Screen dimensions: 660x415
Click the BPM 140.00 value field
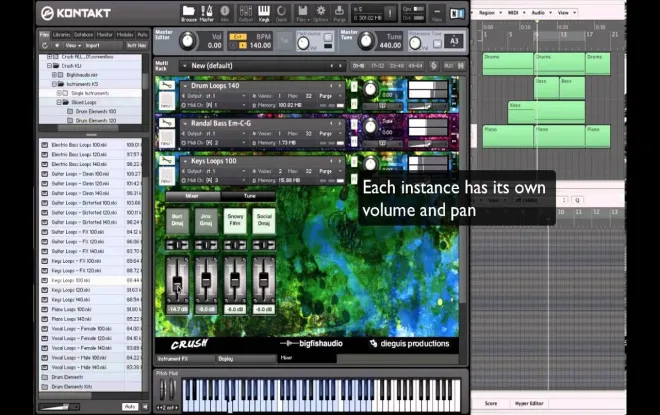pos(260,45)
